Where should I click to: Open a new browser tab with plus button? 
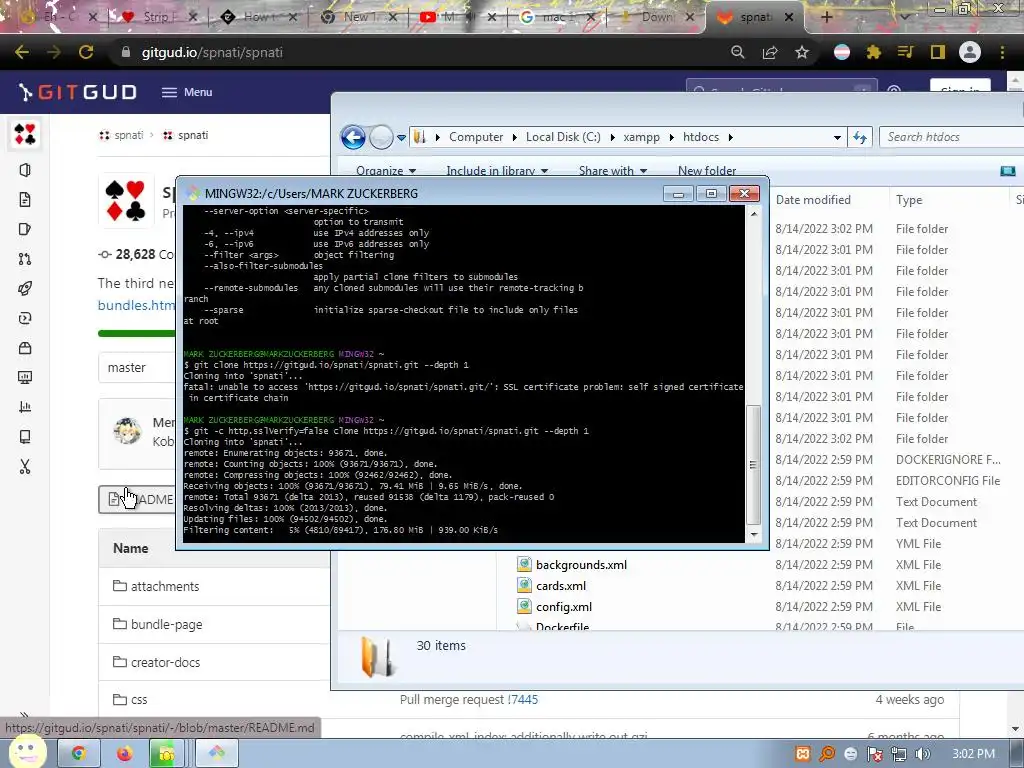coord(826,17)
